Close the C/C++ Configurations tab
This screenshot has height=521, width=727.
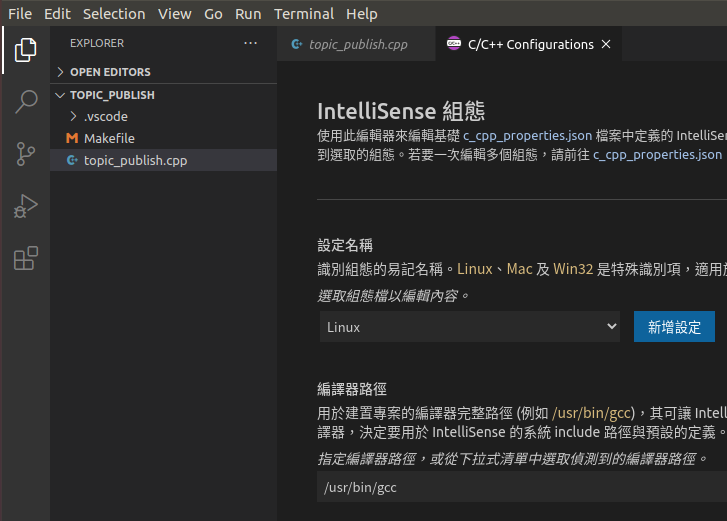pyautogui.click(x=606, y=44)
